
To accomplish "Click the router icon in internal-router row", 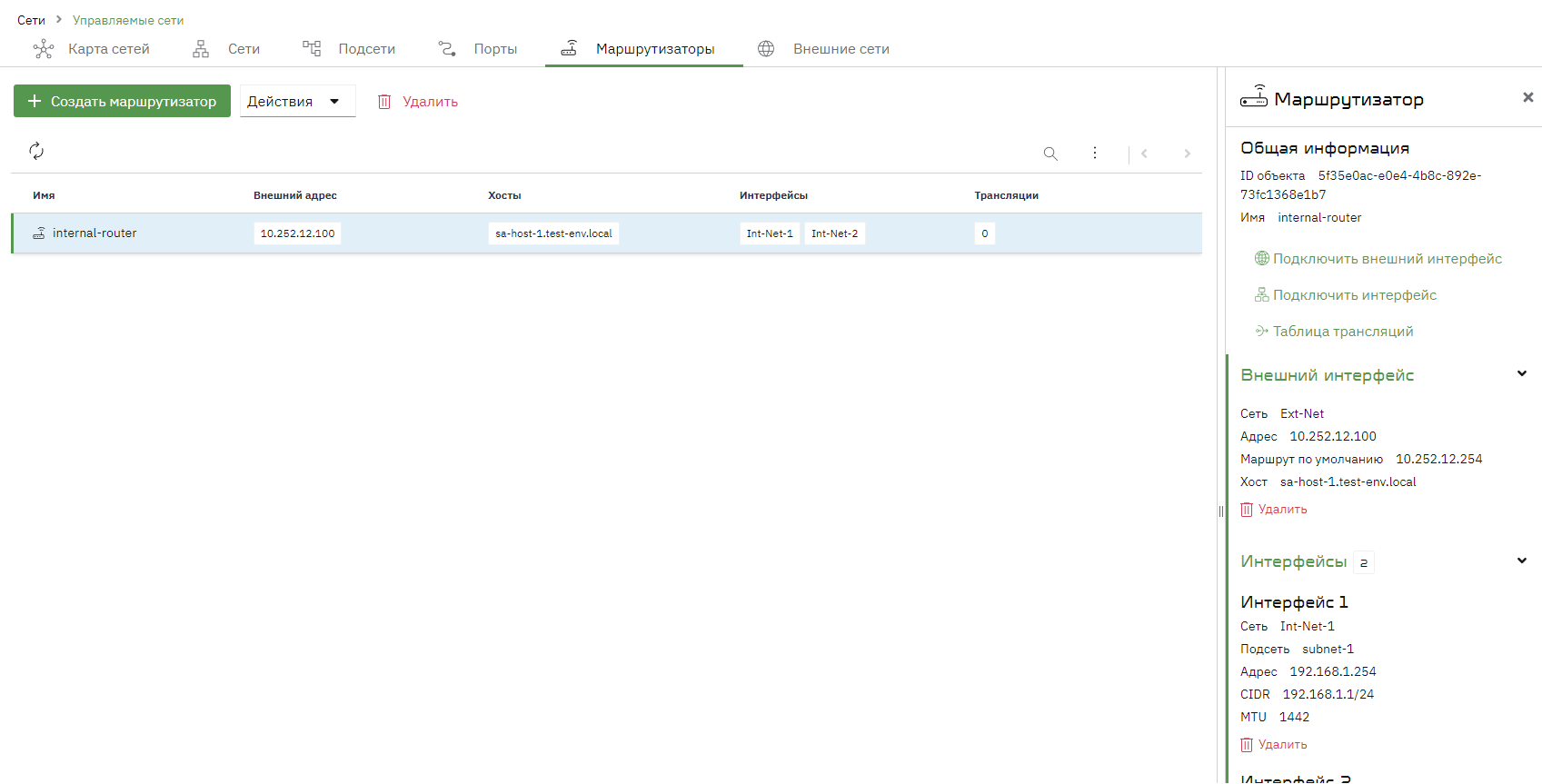I will pos(39,233).
